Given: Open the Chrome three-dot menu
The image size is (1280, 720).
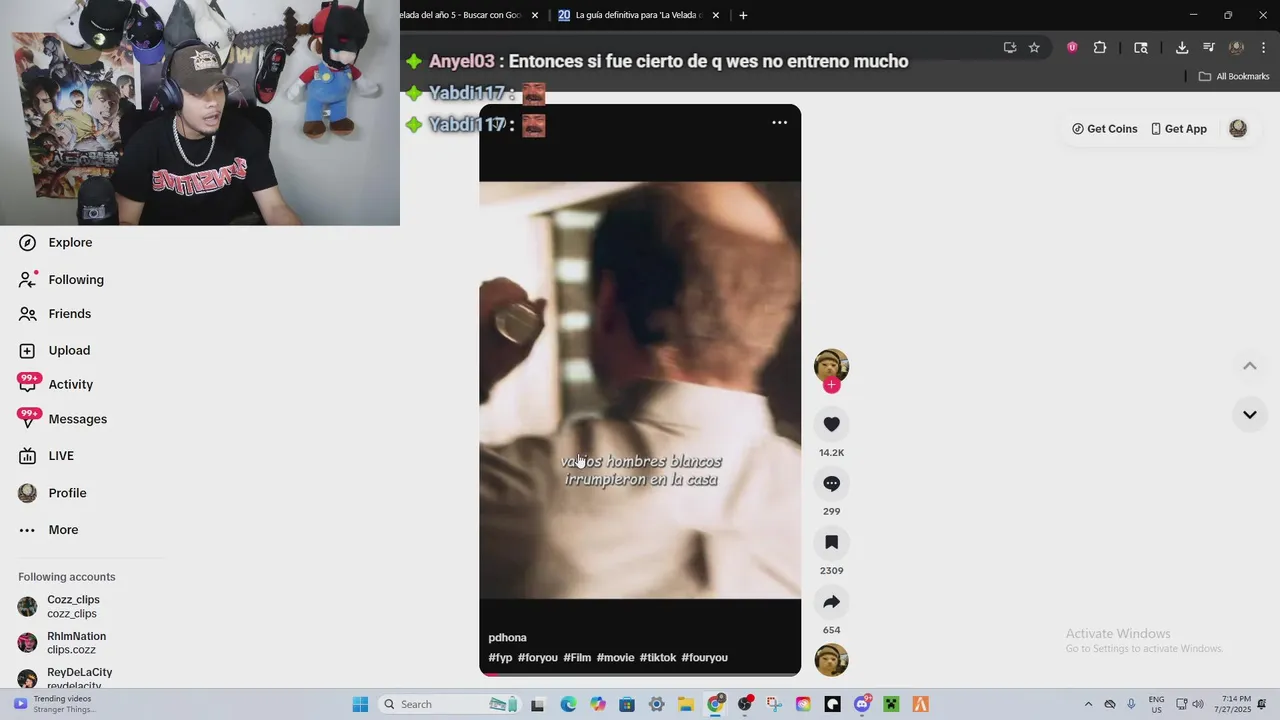Looking at the screenshot, I should tap(1264, 47).
